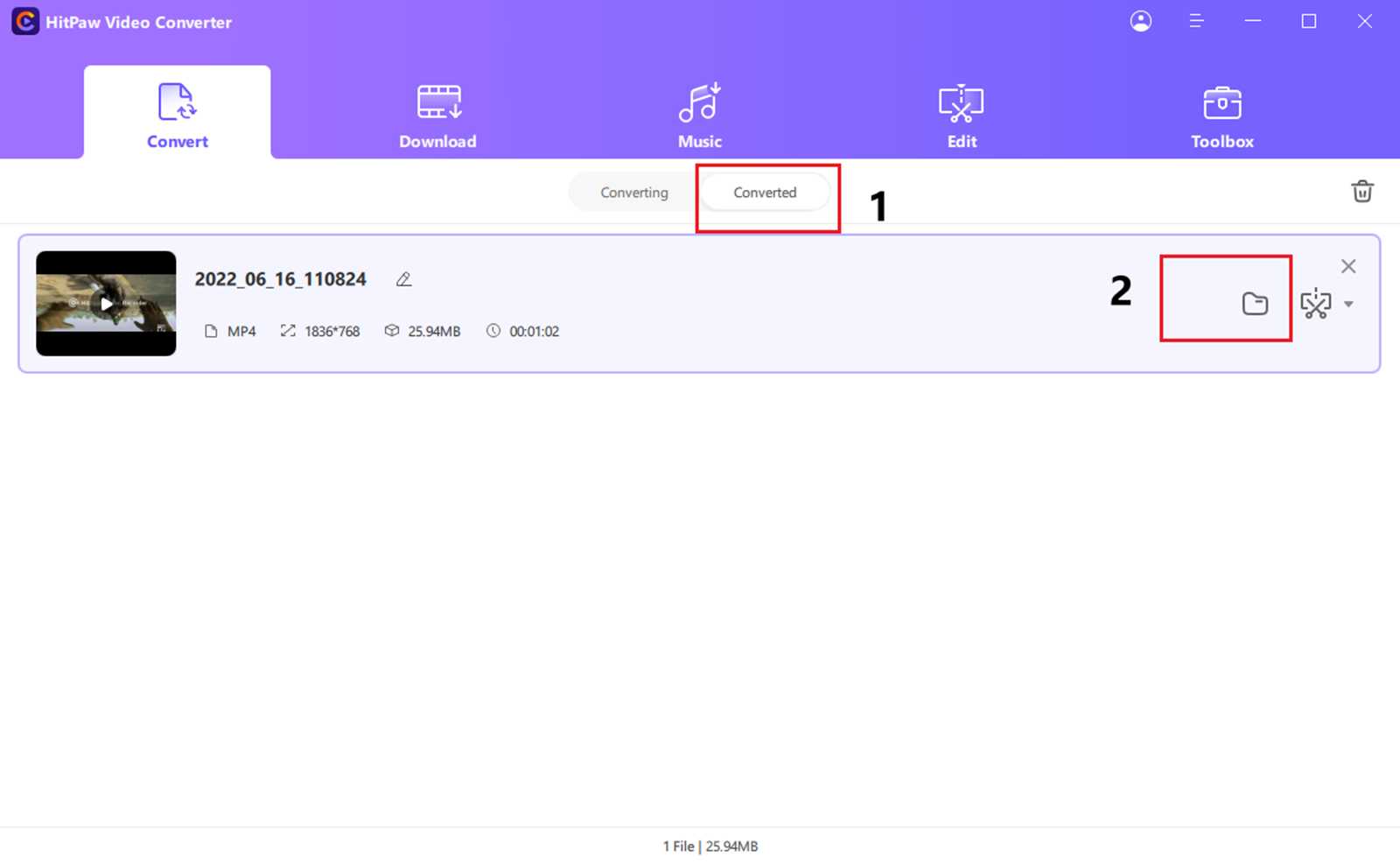This screenshot has height=864, width=1400.
Task: Expand the dropdown arrow beside the scissors icon
Action: pyautogui.click(x=1350, y=305)
